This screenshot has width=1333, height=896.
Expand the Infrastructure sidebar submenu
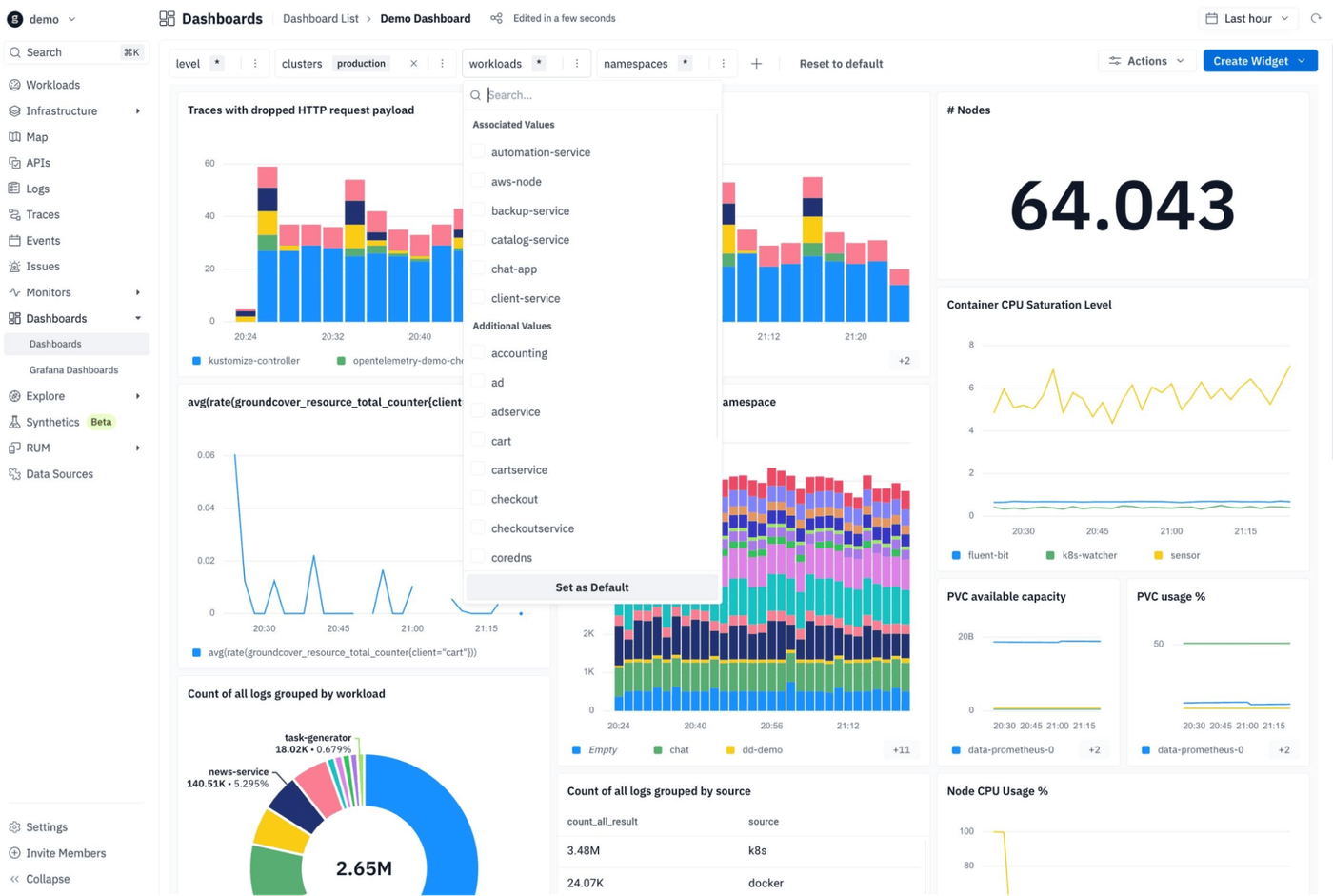[x=138, y=111]
